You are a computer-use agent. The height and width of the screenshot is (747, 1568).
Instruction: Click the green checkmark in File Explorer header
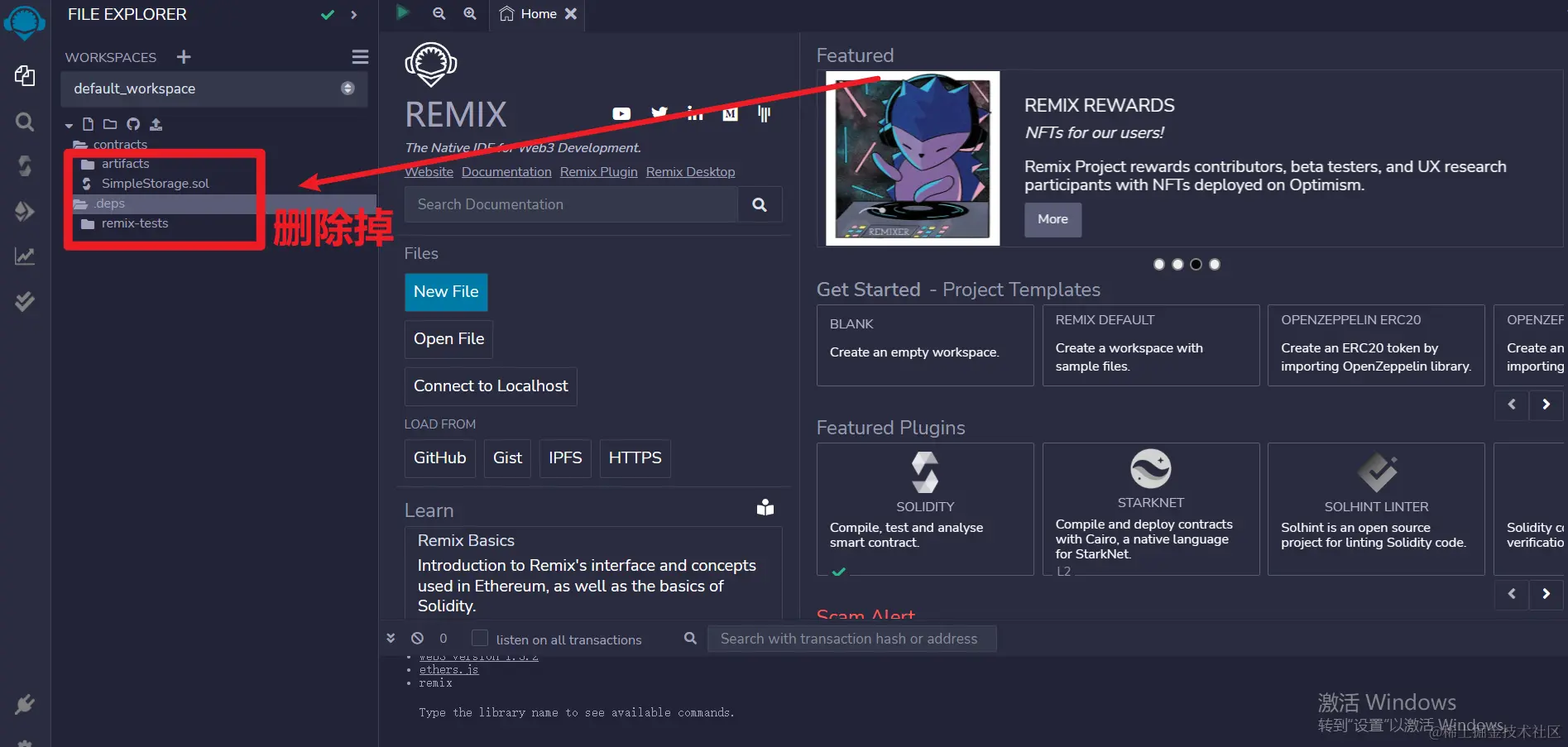(x=328, y=14)
